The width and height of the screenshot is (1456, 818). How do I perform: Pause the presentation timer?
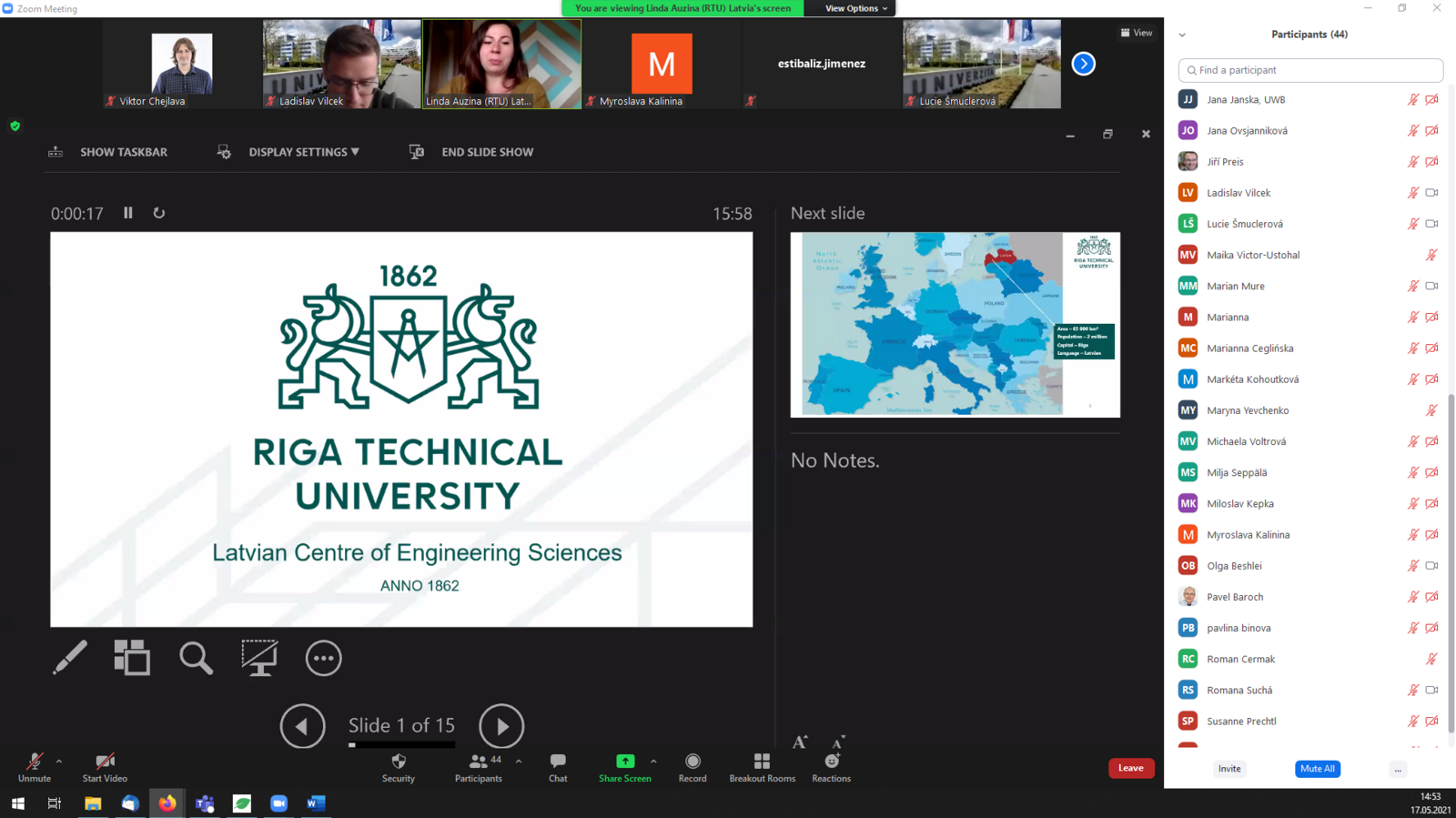tap(128, 213)
